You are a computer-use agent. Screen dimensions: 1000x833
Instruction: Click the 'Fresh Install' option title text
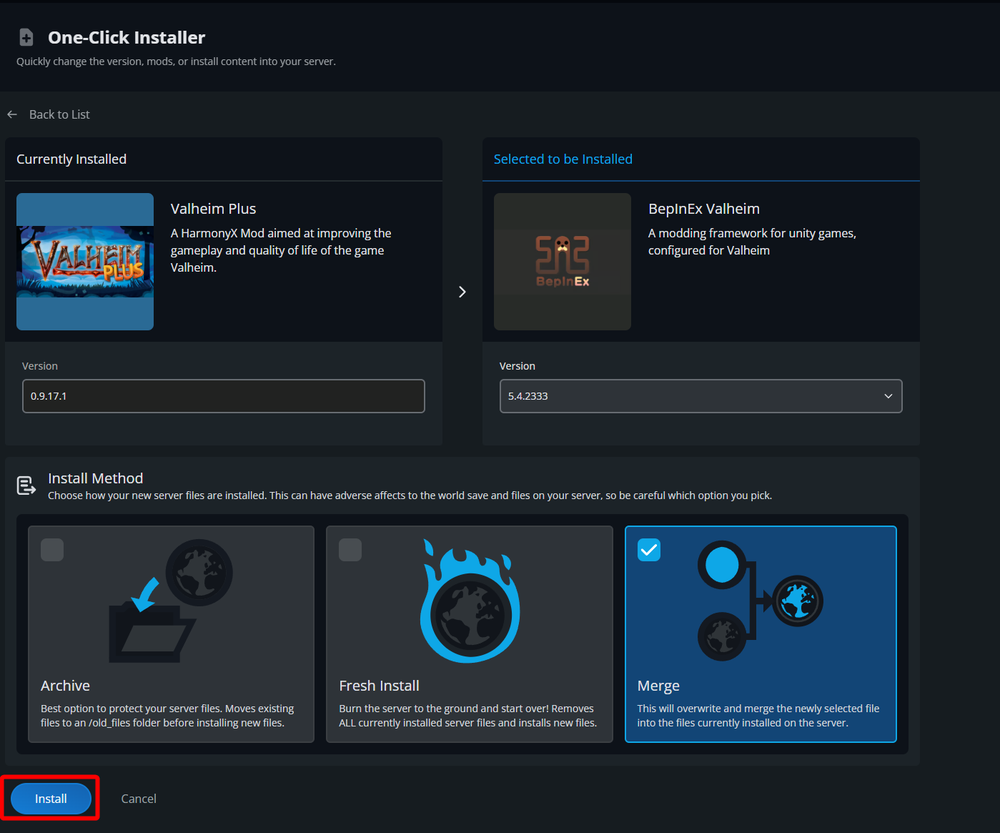coord(379,686)
